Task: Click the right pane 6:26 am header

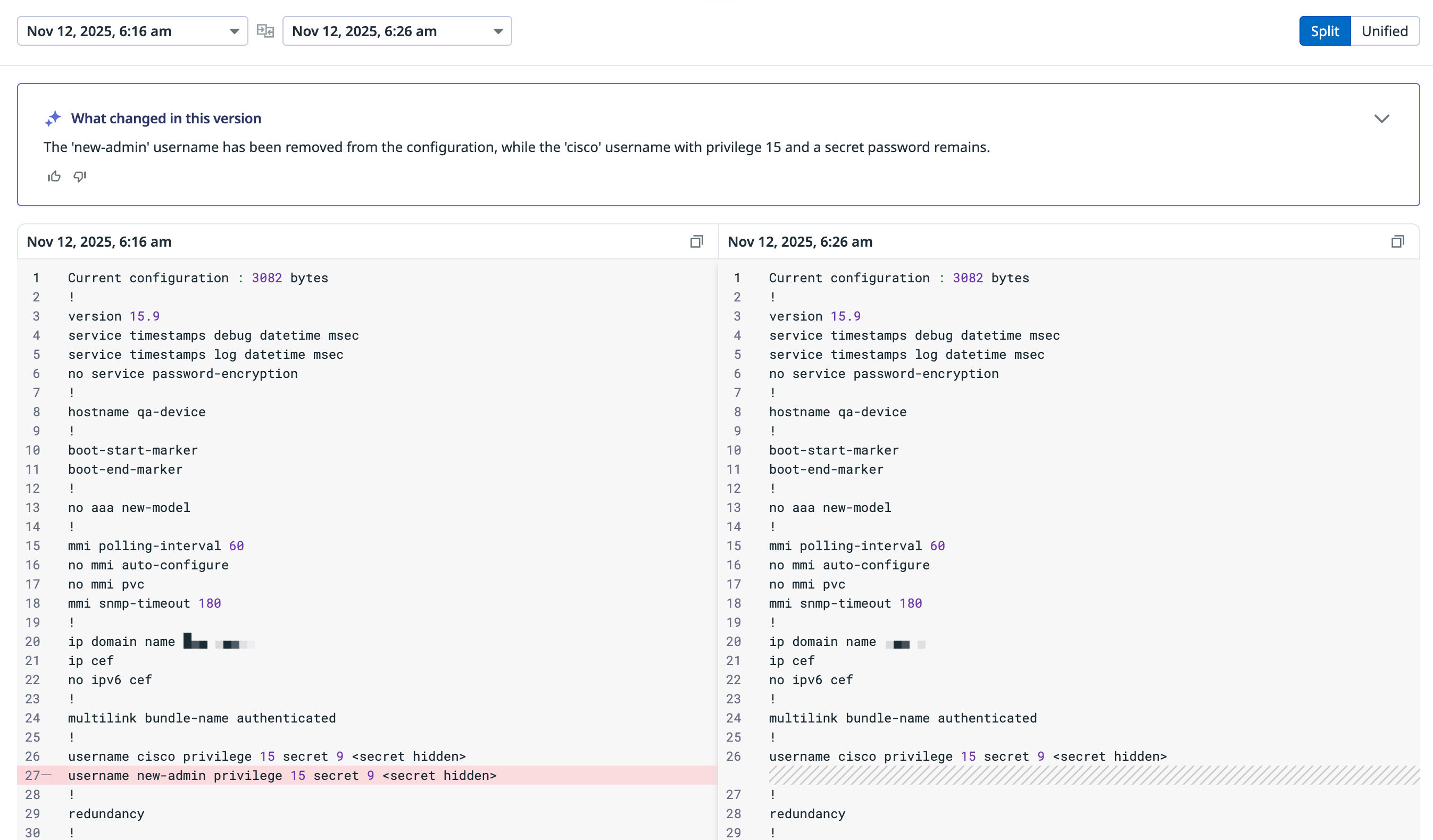Action: coord(799,241)
